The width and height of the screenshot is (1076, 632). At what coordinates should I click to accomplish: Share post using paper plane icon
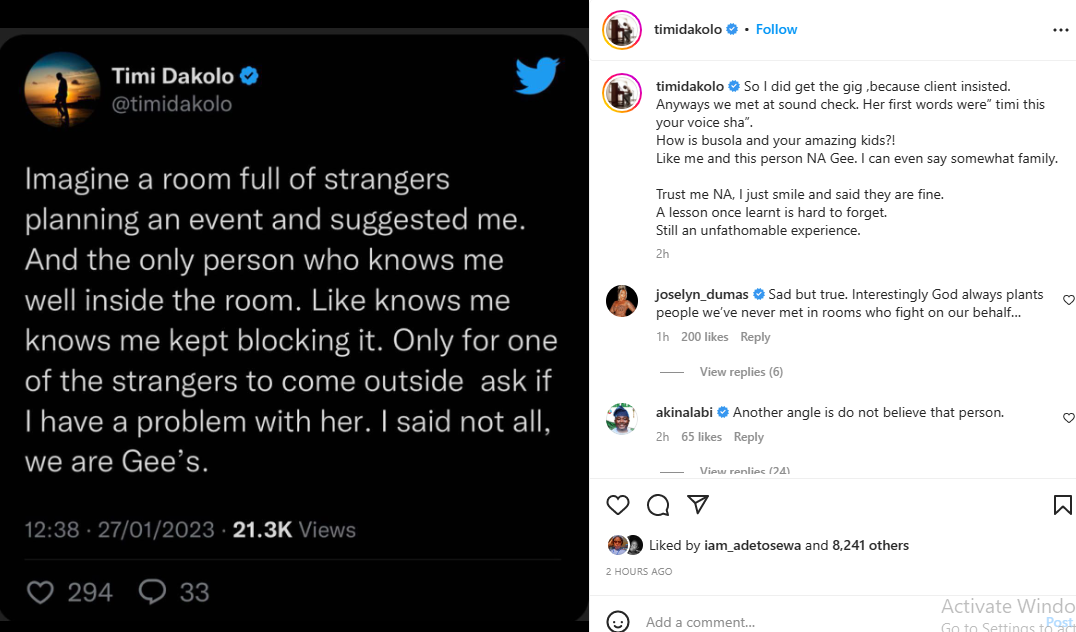click(x=698, y=505)
